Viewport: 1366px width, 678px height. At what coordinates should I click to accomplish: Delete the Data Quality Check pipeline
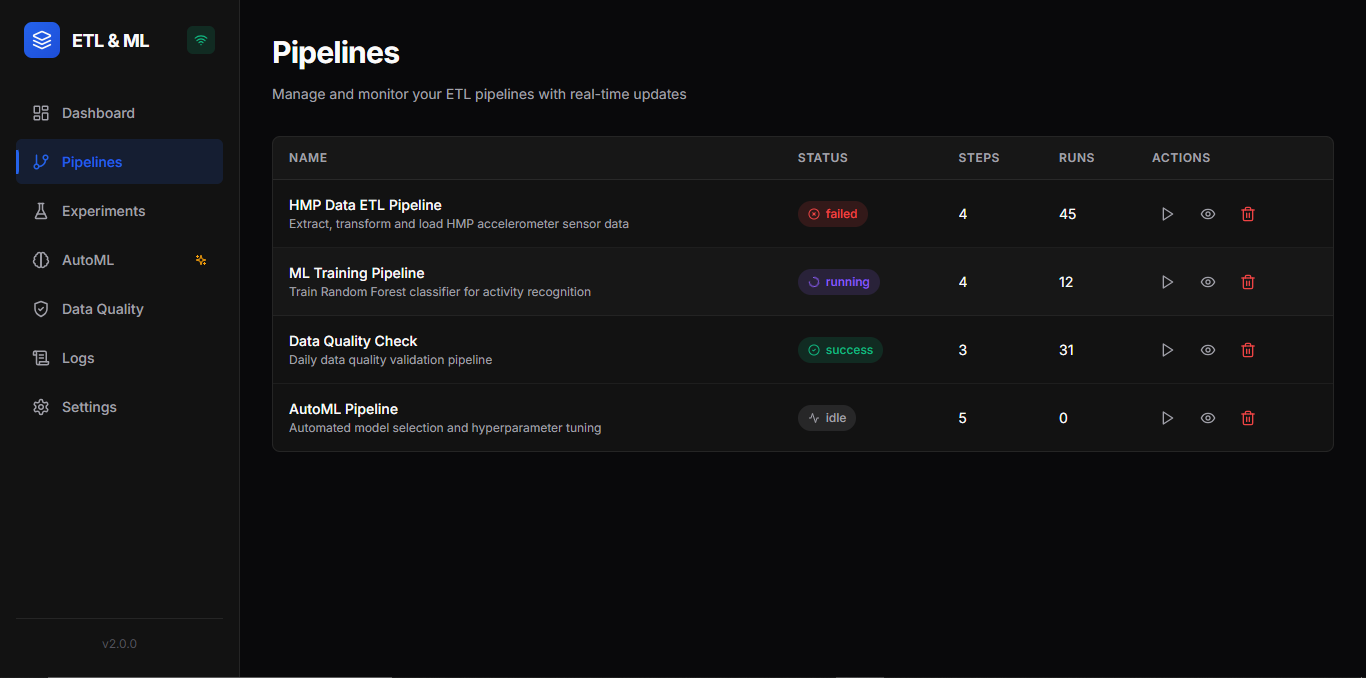coord(1248,350)
